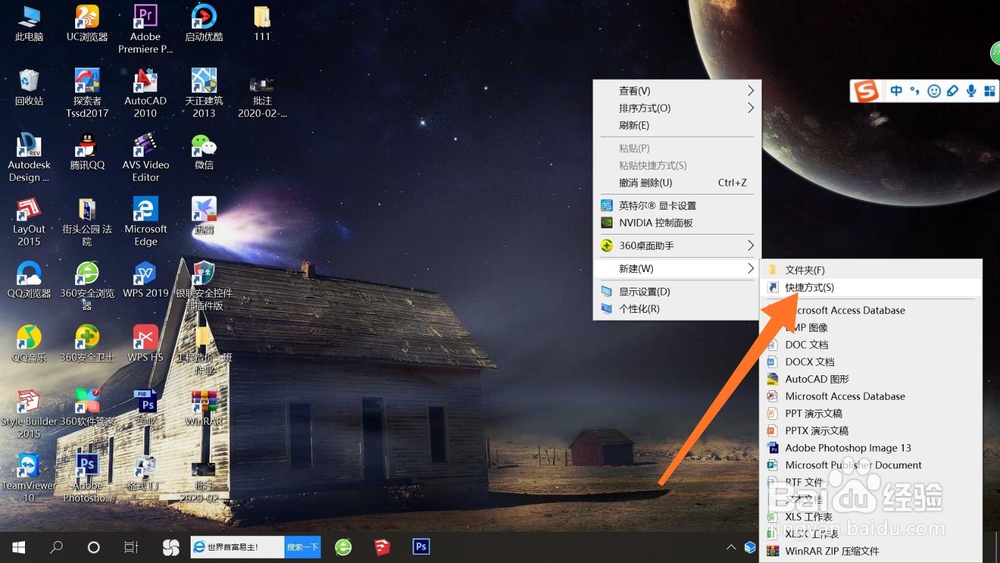Show hidden tray icons chevron

(x=731, y=547)
